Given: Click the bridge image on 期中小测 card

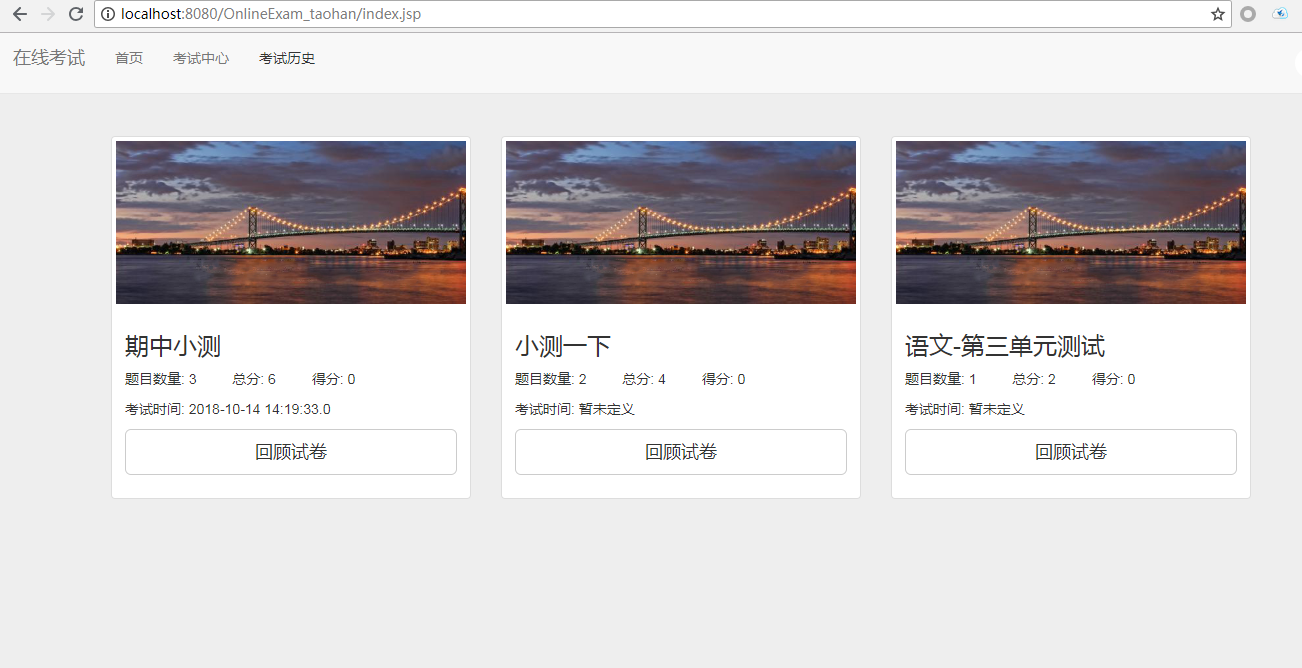Looking at the screenshot, I should point(291,222).
